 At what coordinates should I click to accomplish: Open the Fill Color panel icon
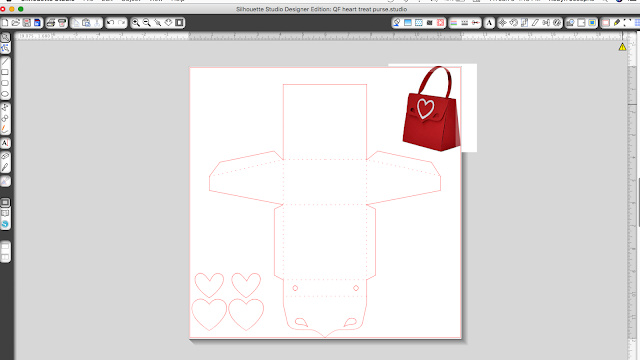396,23
